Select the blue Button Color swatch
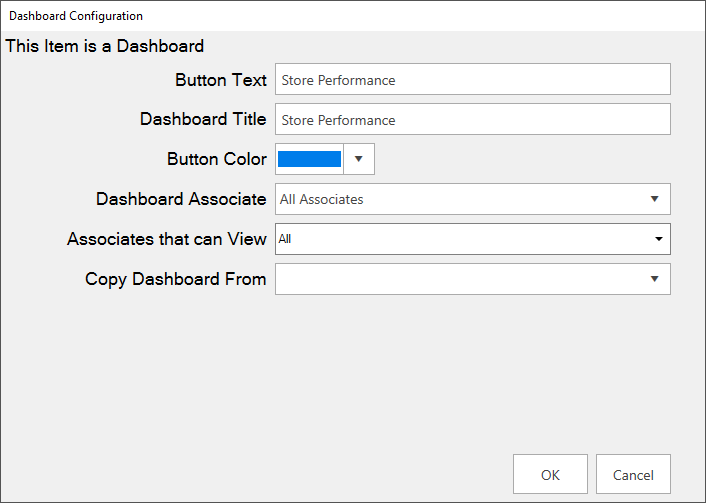The image size is (706, 503). click(309, 159)
